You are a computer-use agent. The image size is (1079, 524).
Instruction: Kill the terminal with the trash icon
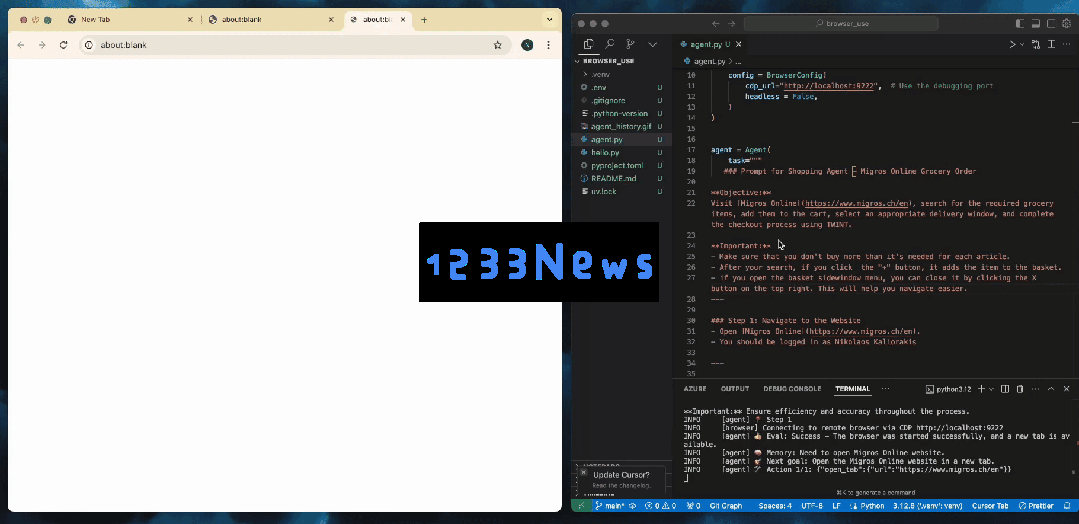coord(1021,389)
